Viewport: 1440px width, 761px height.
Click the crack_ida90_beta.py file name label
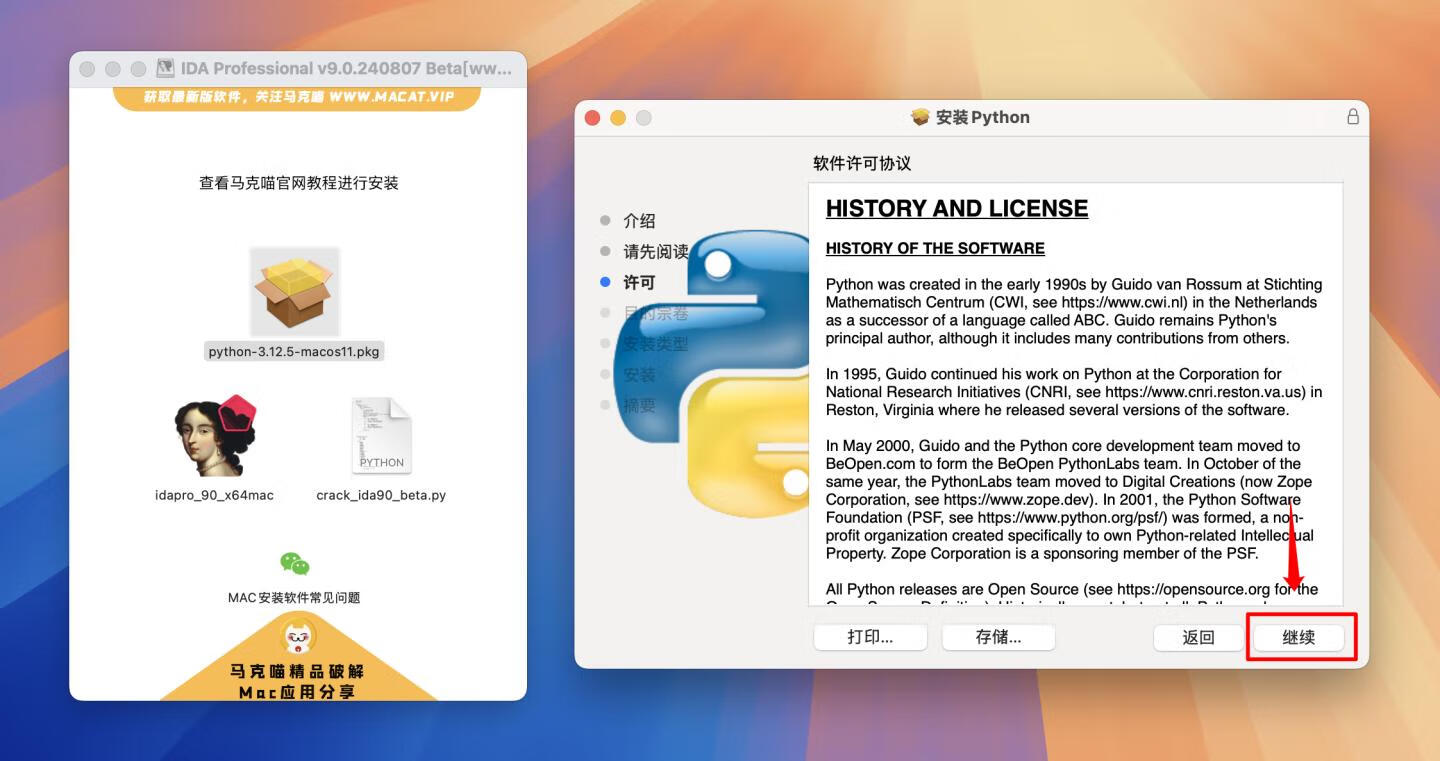click(381, 495)
